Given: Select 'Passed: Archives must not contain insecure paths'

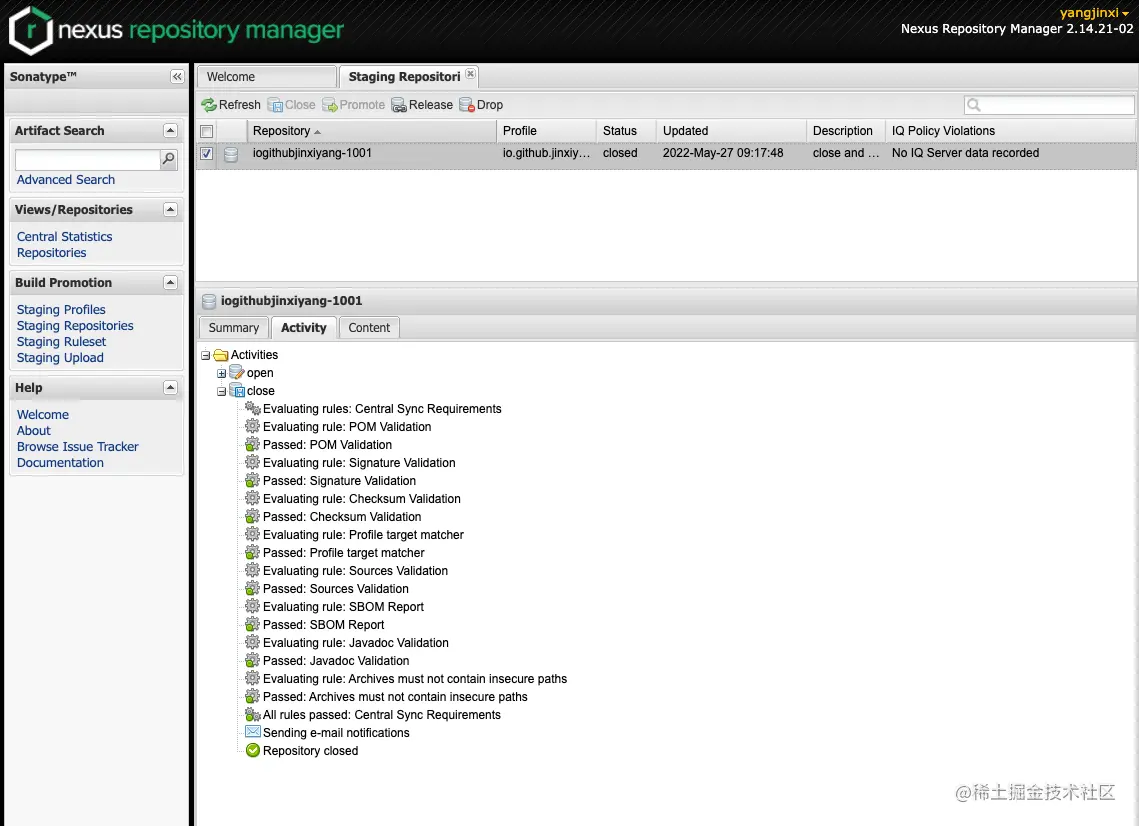Looking at the screenshot, I should click(x=395, y=697).
